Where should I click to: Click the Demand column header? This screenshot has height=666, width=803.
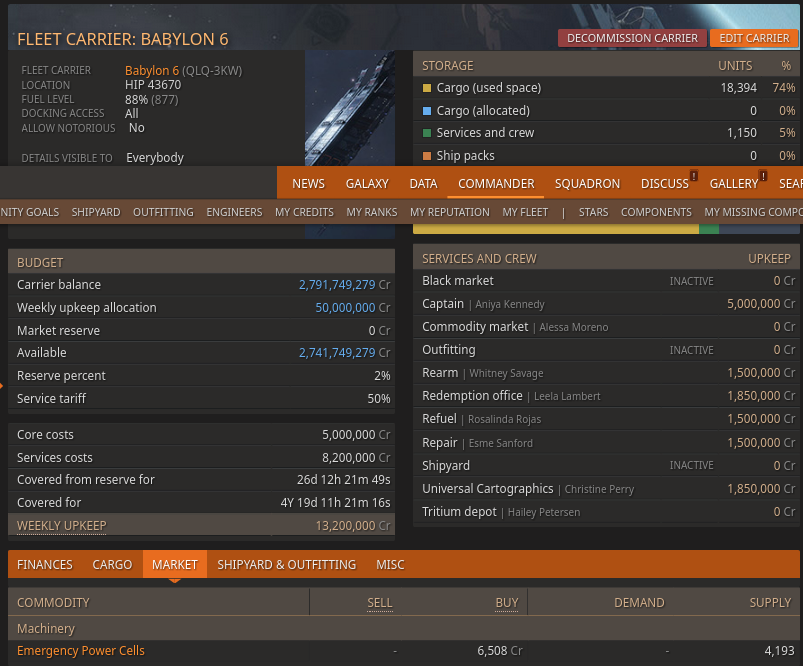(639, 603)
